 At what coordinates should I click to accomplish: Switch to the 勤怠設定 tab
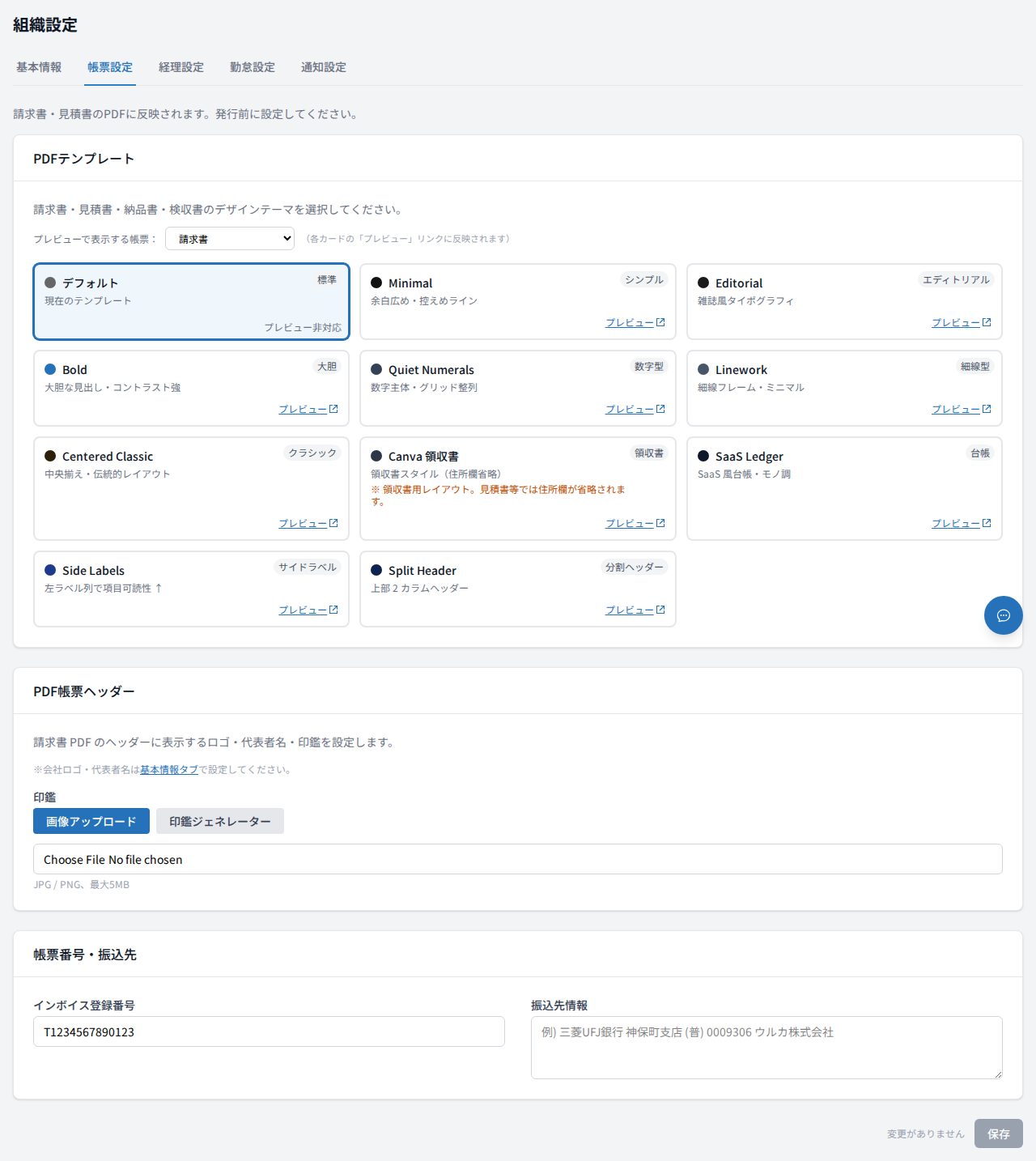pos(253,67)
